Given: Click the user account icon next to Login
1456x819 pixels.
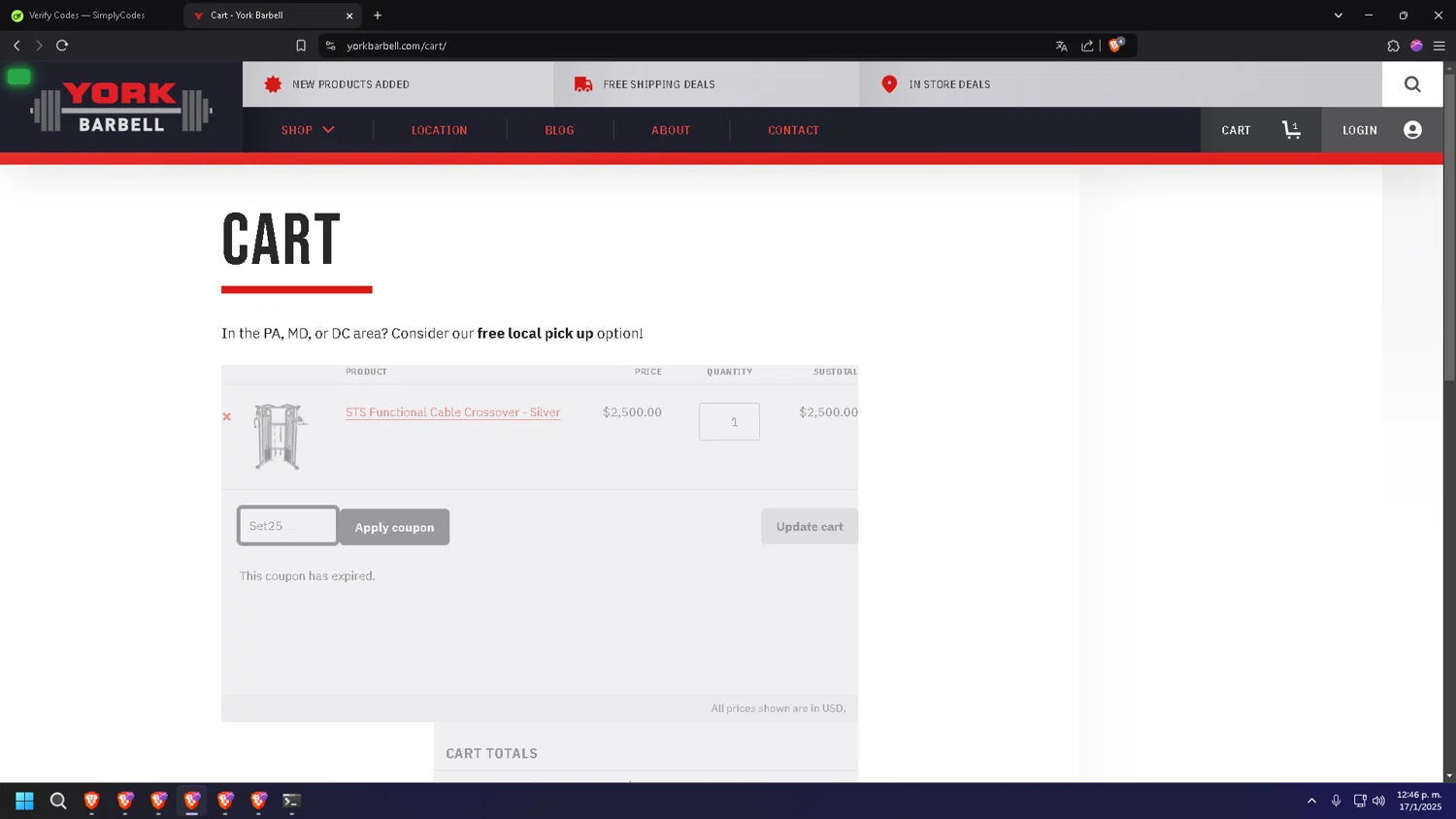Looking at the screenshot, I should click(x=1412, y=130).
